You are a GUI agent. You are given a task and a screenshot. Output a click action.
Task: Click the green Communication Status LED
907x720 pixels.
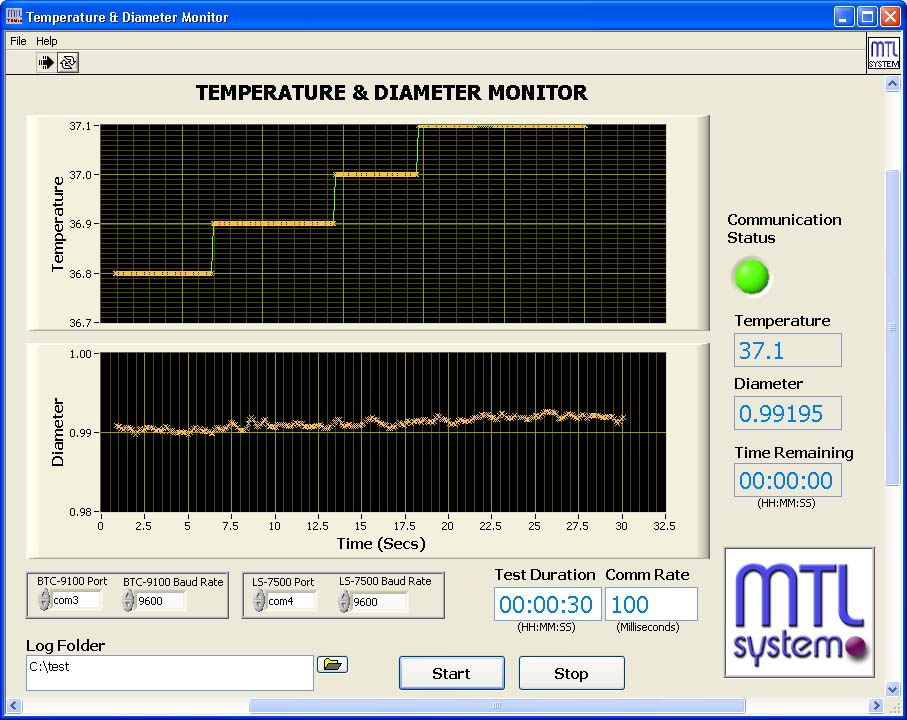tap(751, 276)
